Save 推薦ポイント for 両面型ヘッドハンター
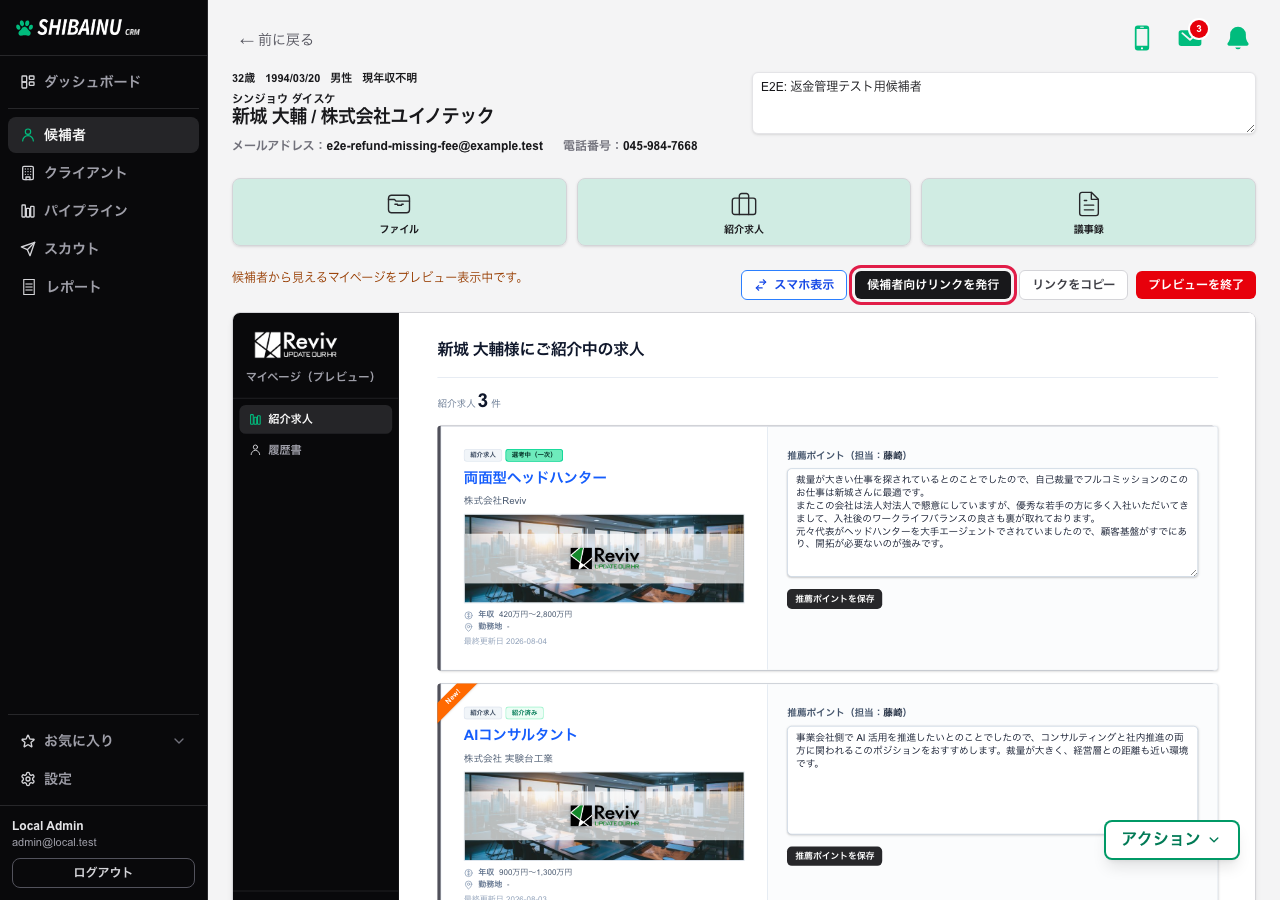Screen dimensions: 1280x900 pyautogui.click(x=835, y=599)
